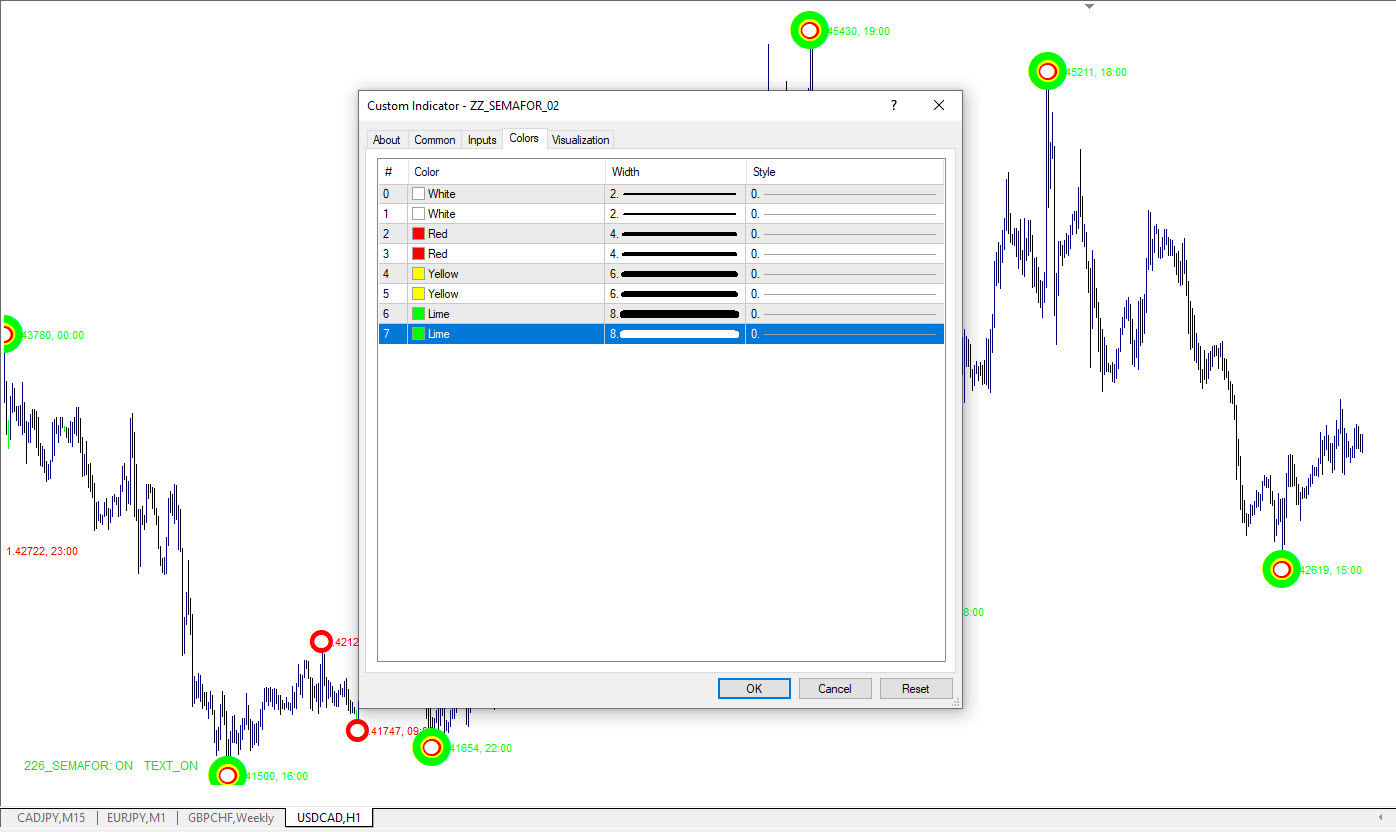Click the semafor marker labeled 41500, 16:00

click(227, 775)
